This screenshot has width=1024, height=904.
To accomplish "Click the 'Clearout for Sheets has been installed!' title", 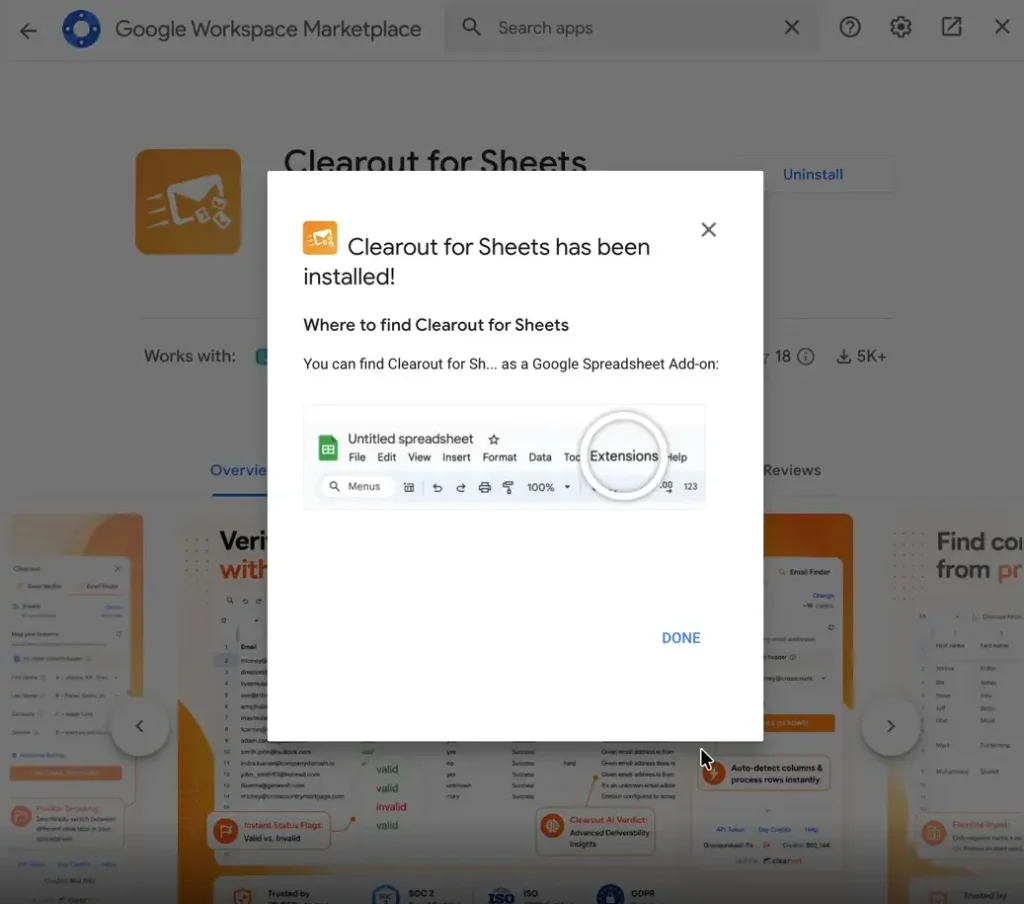I will tap(477, 261).
